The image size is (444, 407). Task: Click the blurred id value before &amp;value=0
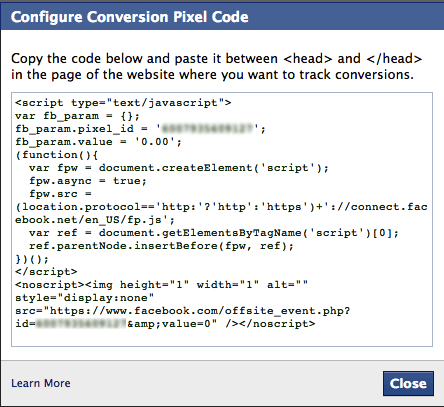coord(81,324)
